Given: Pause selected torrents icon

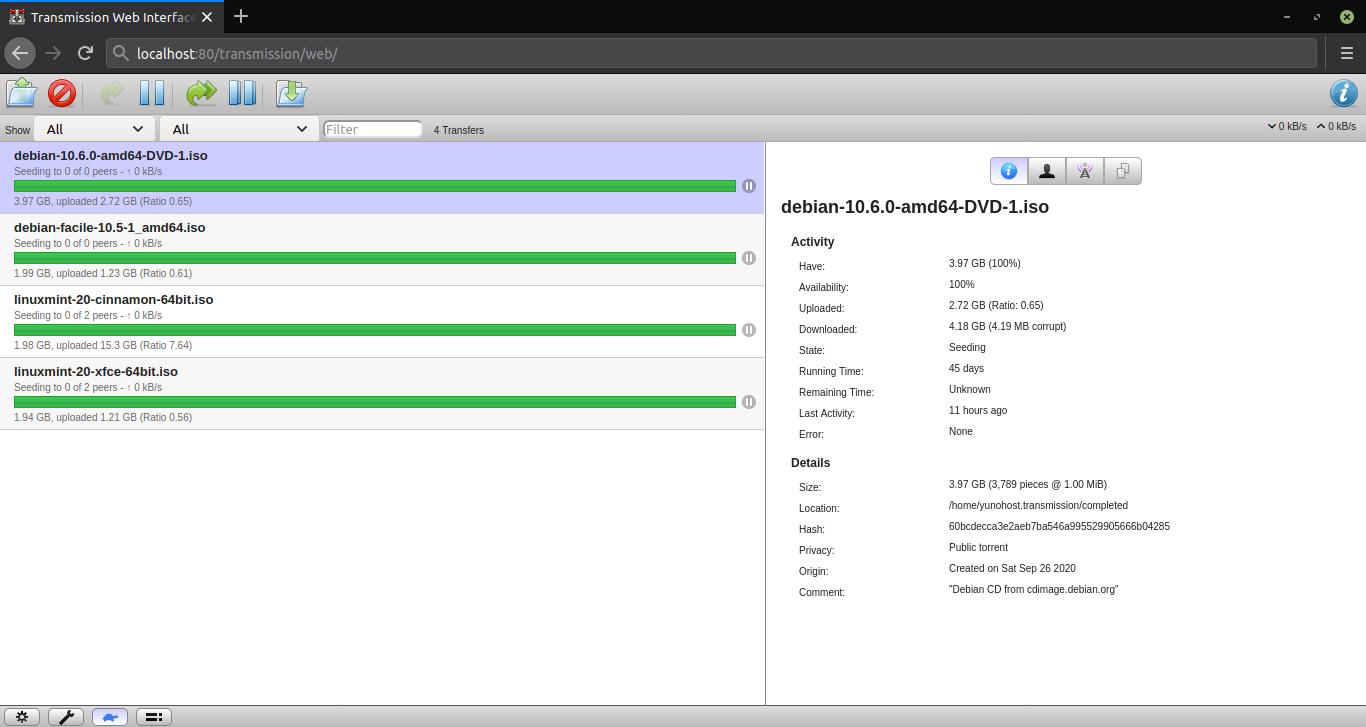Looking at the screenshot, I should [x=152, y=93].
